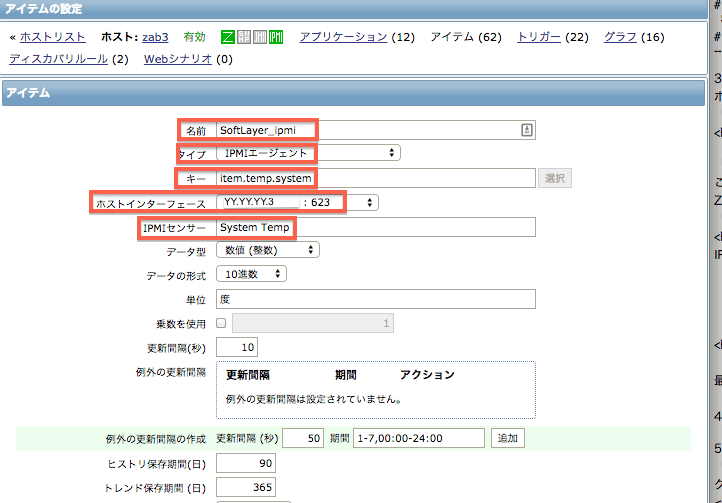Screen dimensions: 722x503
Task: Open the グラフ link
Action: pos(620,37)
